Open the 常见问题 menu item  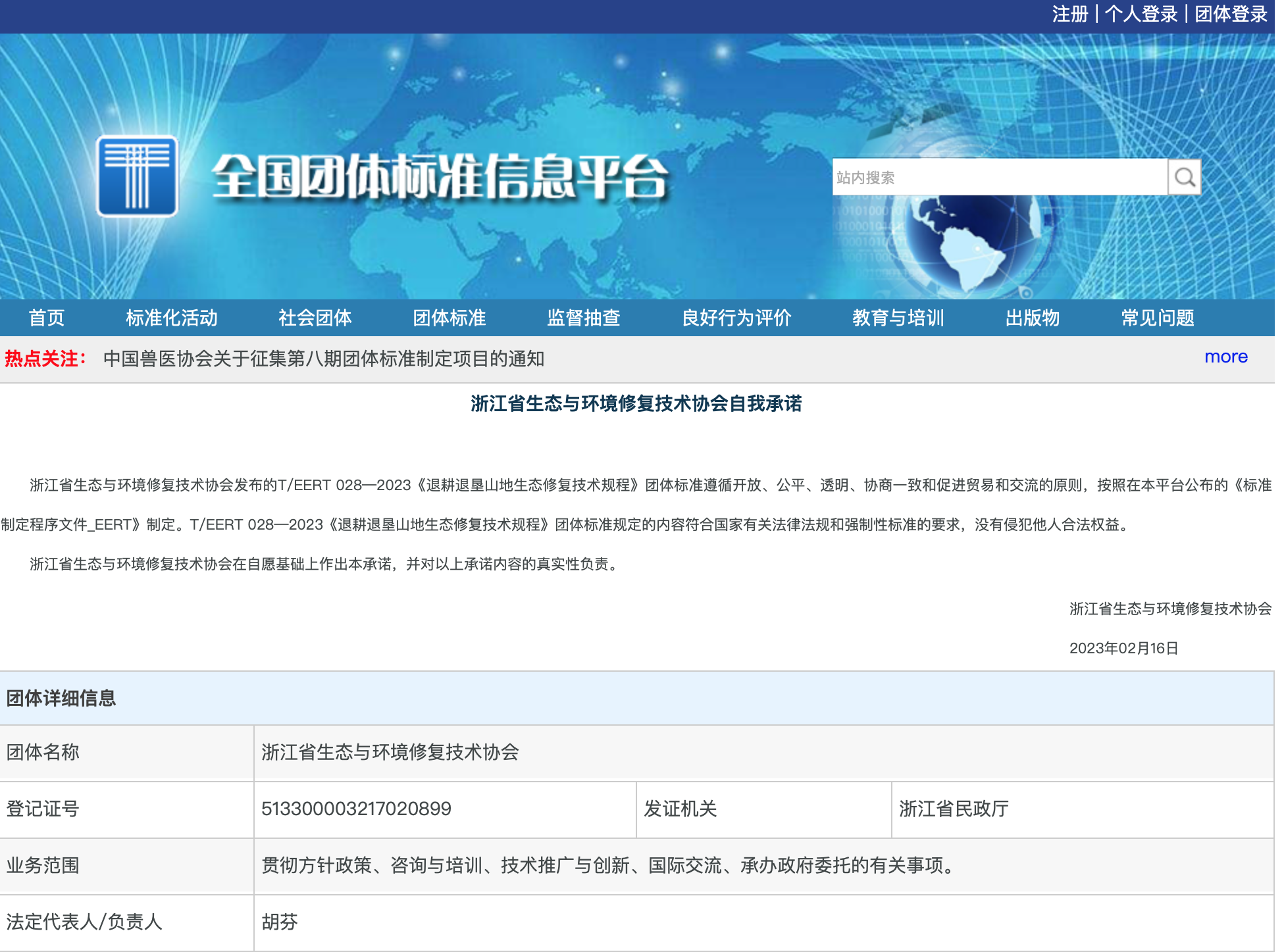pos(1158,318)
